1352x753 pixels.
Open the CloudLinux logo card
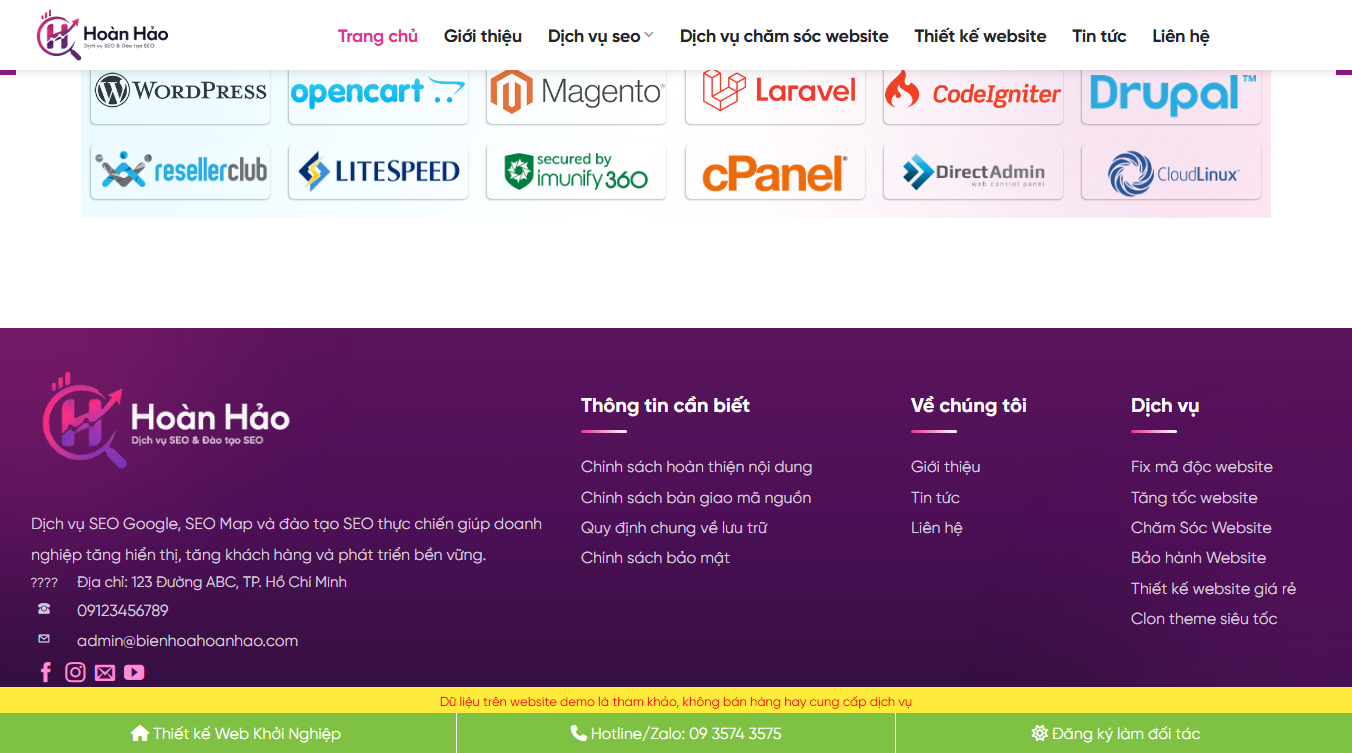pos(1171,172)
